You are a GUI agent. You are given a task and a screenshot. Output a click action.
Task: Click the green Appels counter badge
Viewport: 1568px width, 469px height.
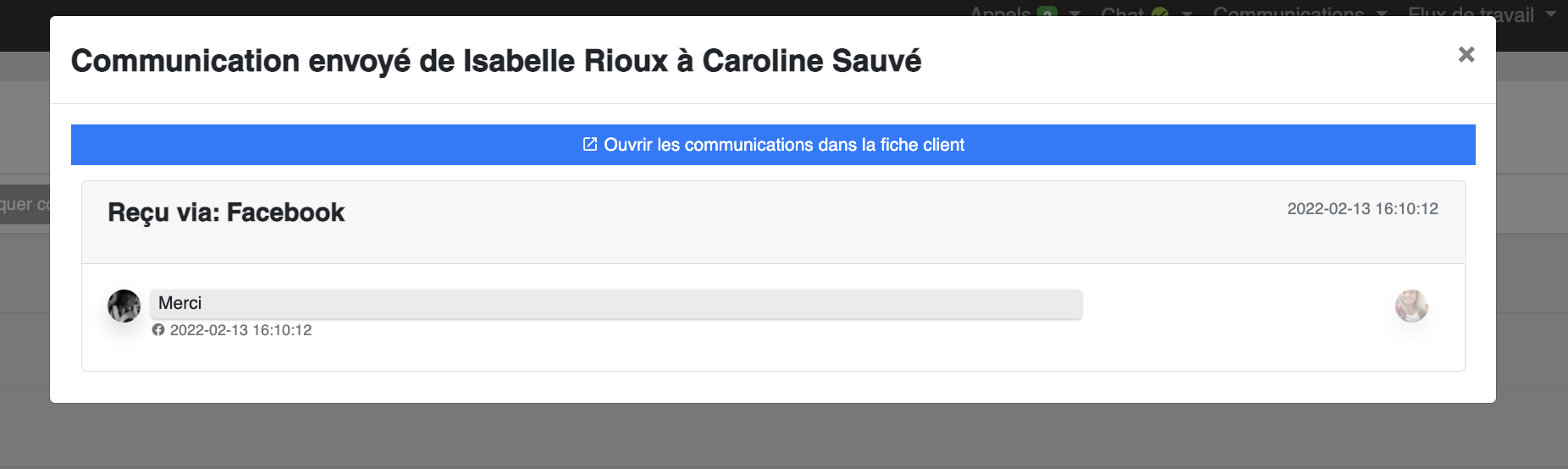tap(1047, 12)
